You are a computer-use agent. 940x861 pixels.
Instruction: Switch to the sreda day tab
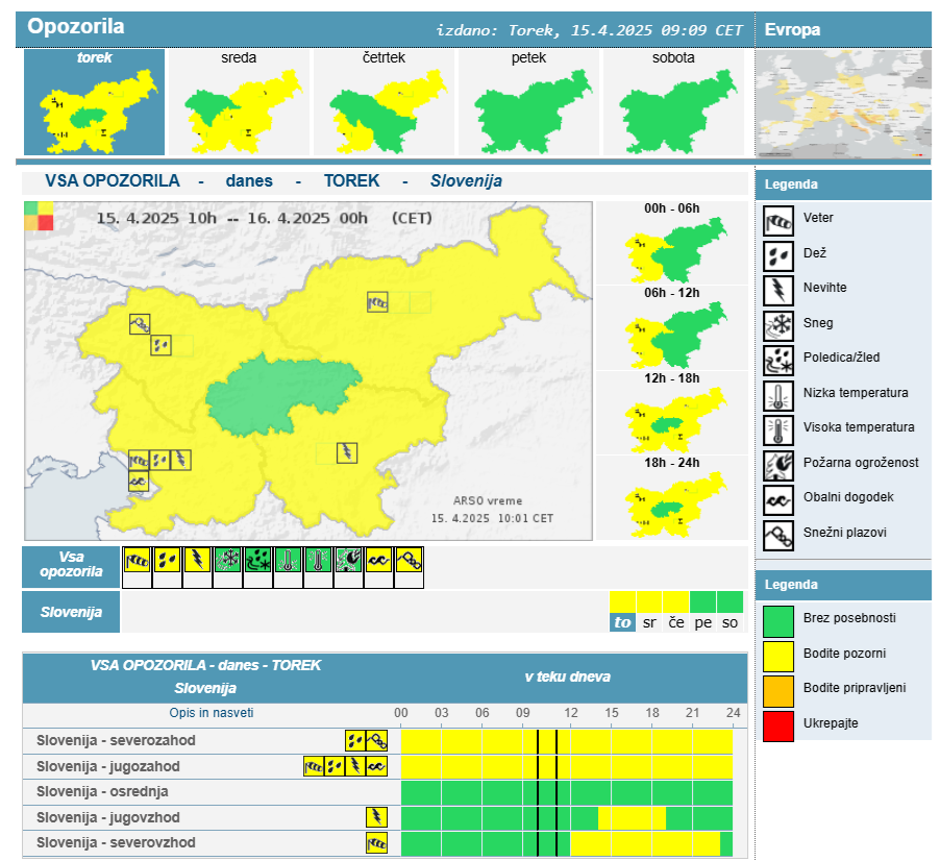coord(239,102)
